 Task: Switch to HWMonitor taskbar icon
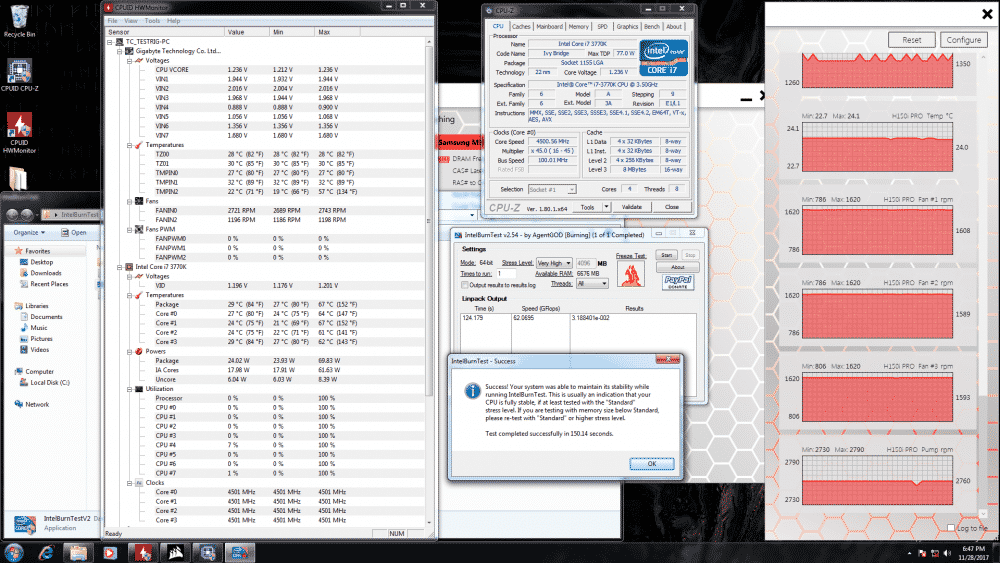tap(143, 552)
